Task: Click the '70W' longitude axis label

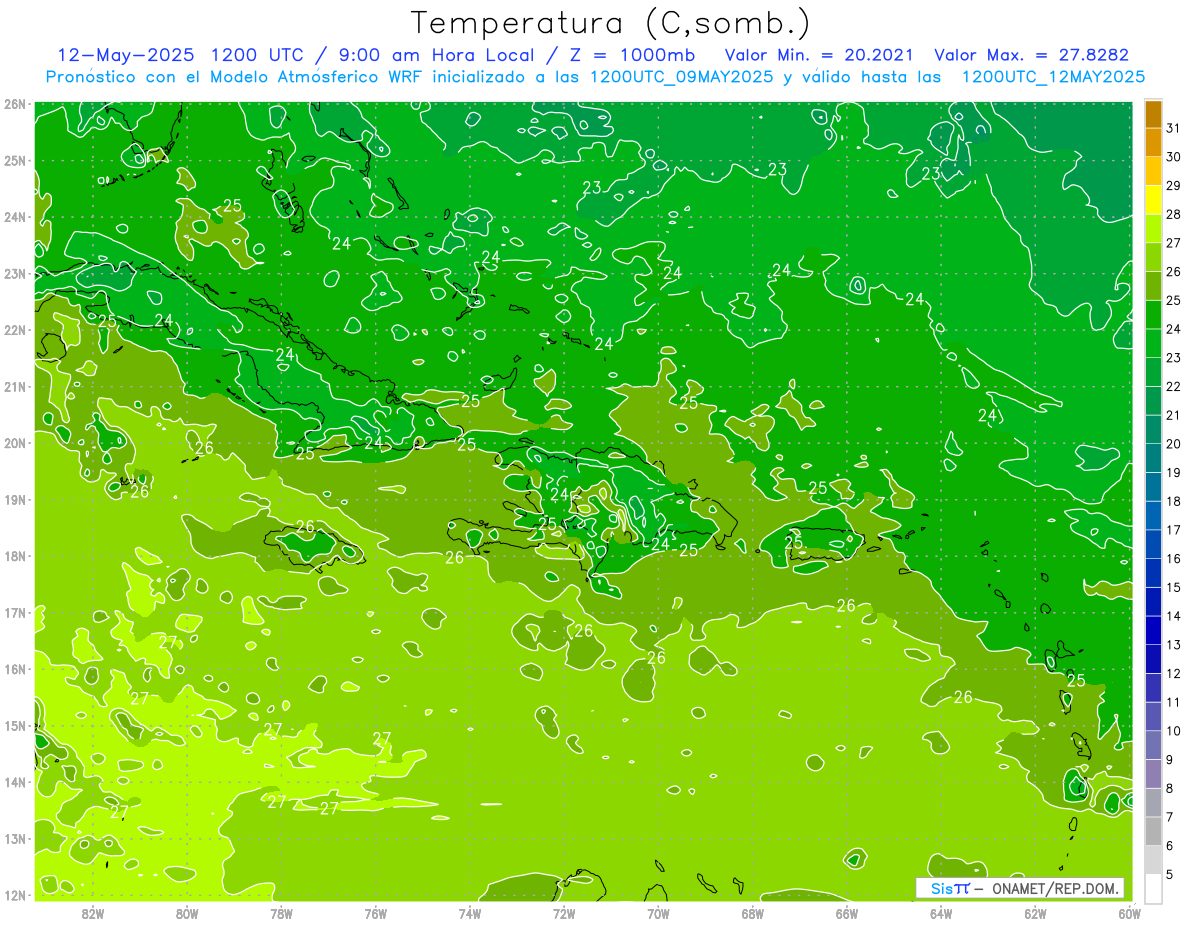Action: [x=658, y=913]
